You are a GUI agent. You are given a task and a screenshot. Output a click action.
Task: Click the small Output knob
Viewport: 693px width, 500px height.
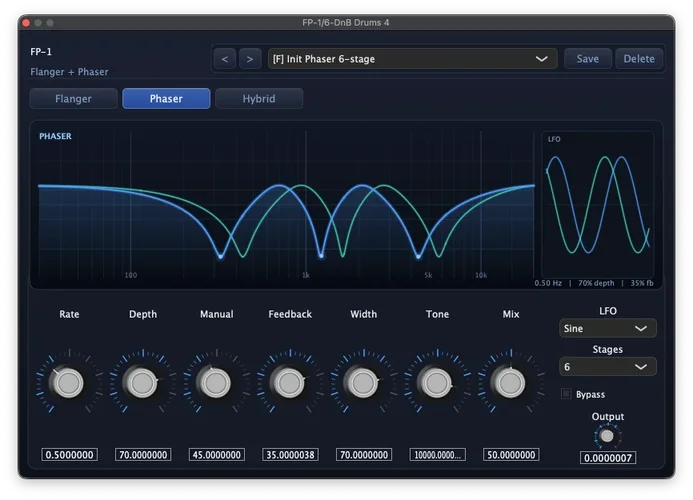point(607,436)
